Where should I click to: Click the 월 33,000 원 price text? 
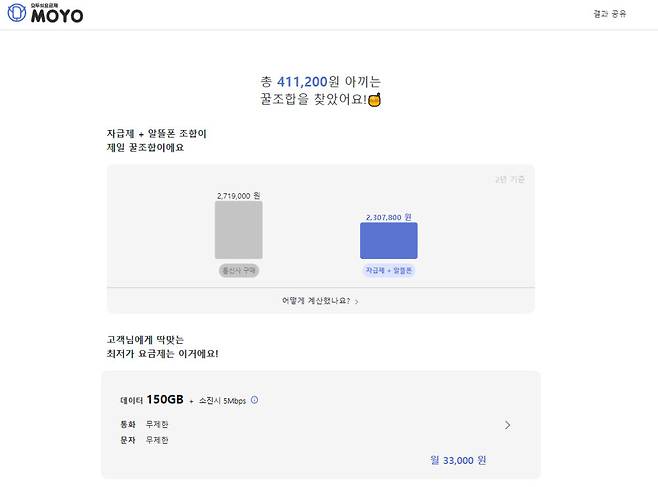(457, 460)
